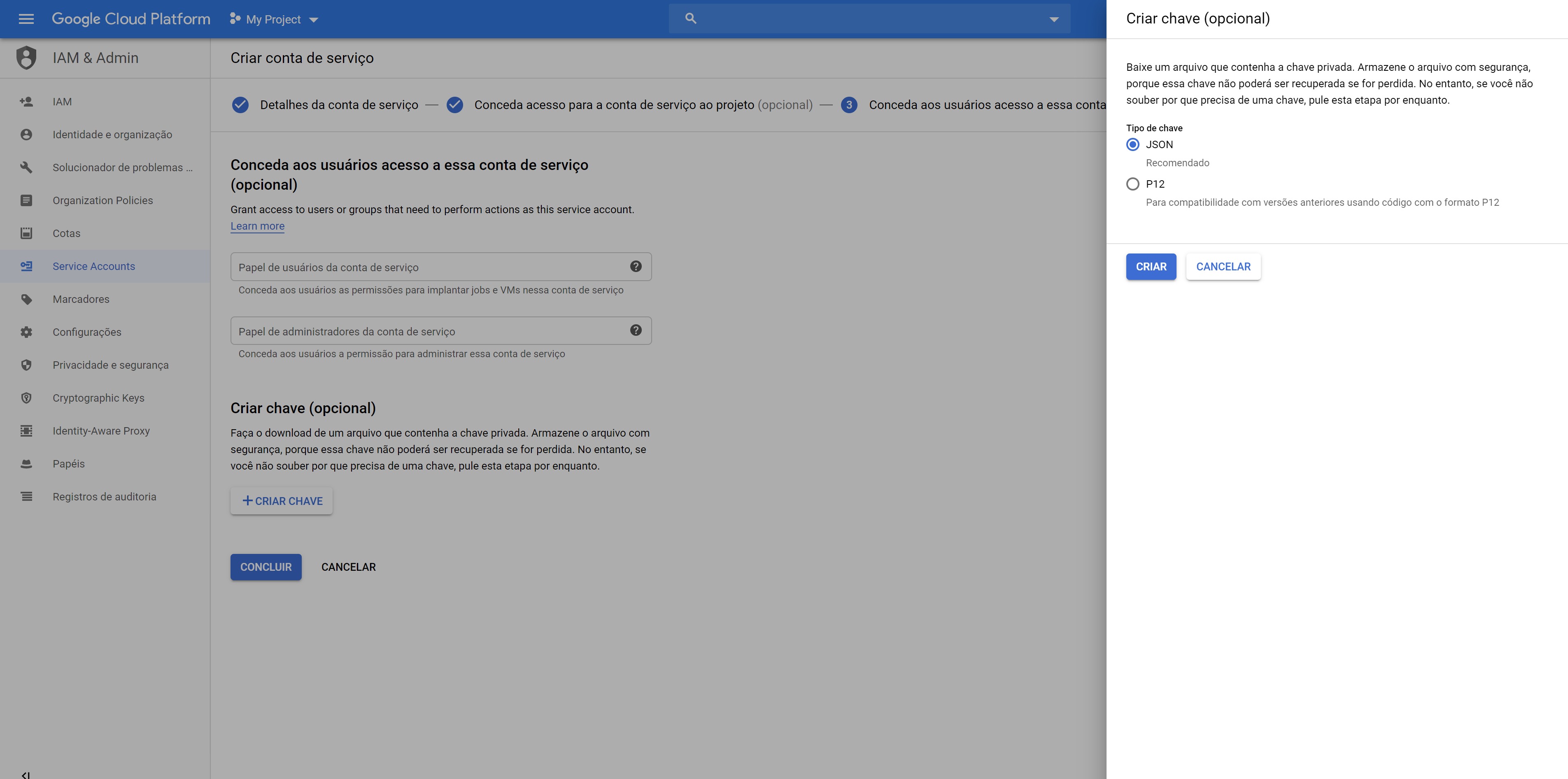Click the Identidade e organização person icon
This screenshot has width=1568, height=779.
tap(26, 135)
